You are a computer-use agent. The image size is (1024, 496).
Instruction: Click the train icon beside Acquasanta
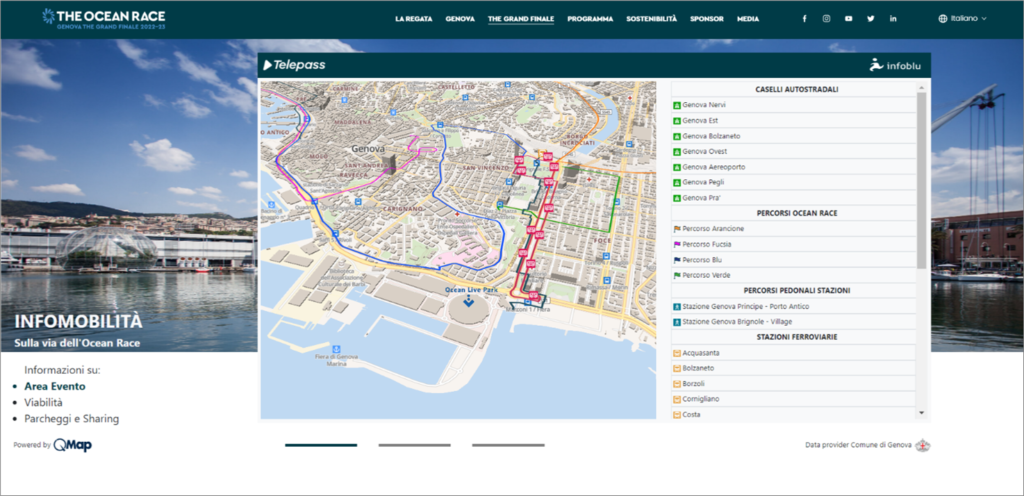[677, 353]
